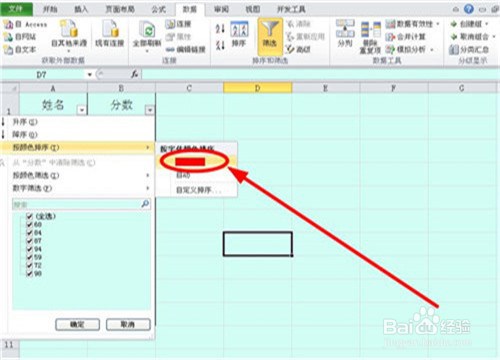500x360 pixels.
Task: Click the selected cell D7
Action: point(258,244)
